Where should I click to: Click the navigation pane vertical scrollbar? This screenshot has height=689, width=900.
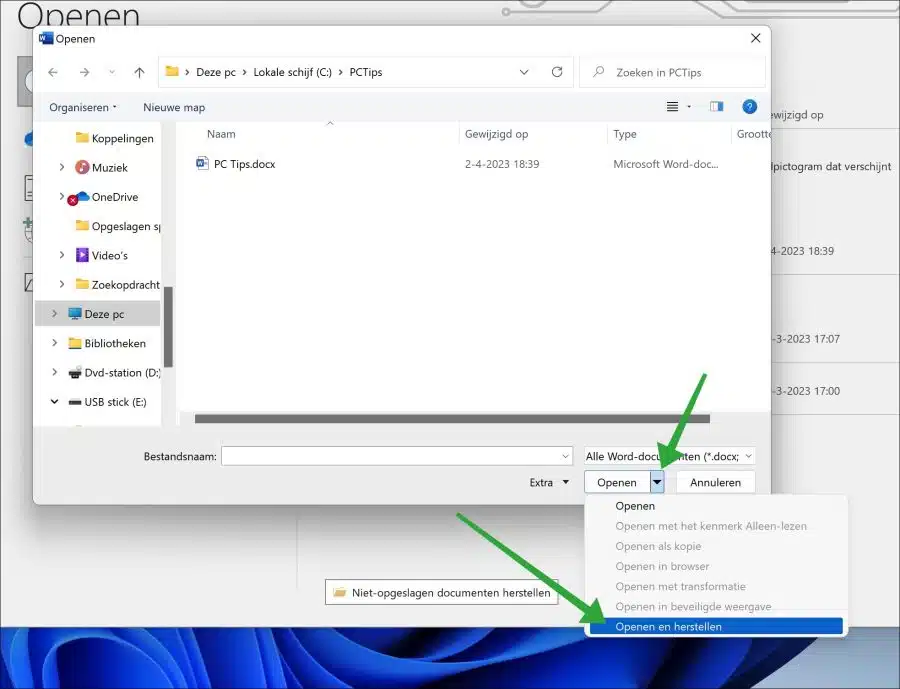[x=168, y=326]
